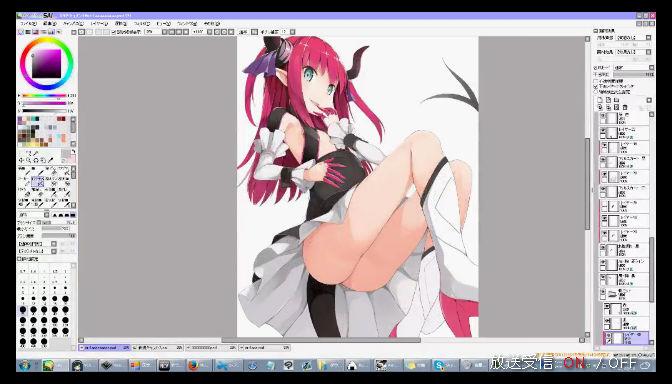Toggle the selection source checkbox

coord(595,92)
